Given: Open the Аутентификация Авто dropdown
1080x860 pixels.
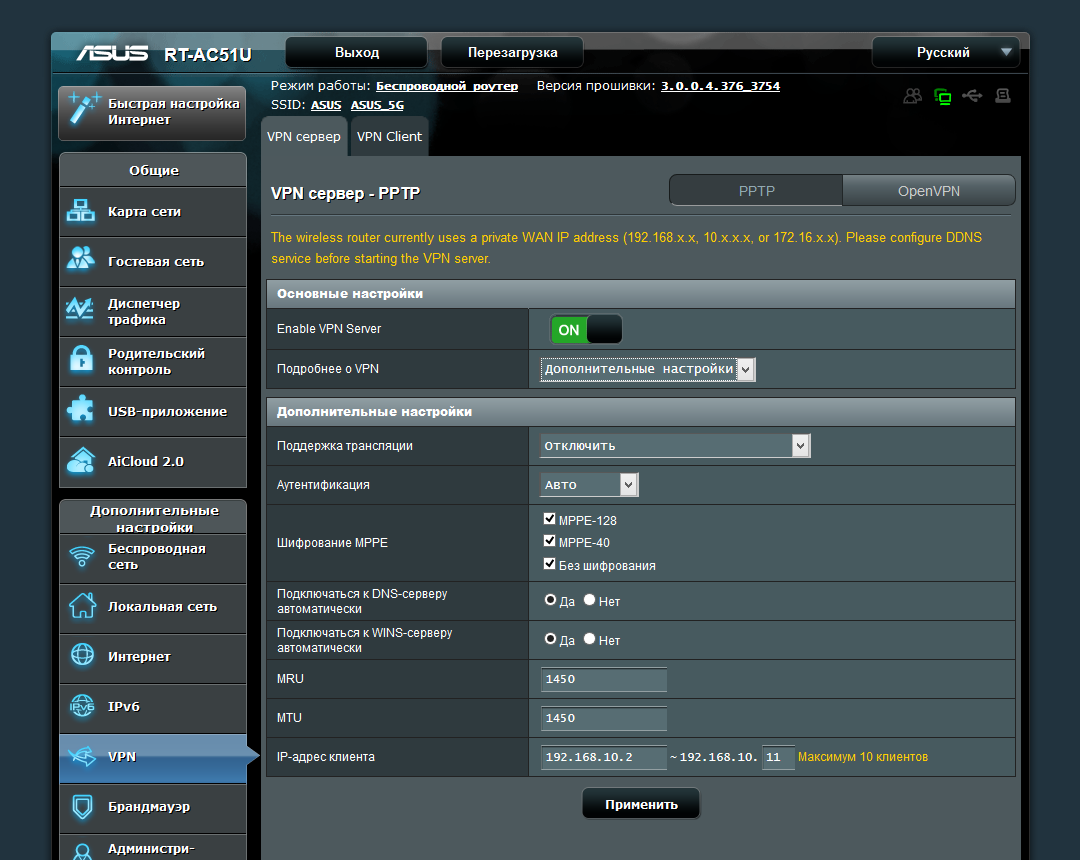Looking at the screenshot, I should coord(589,485).
